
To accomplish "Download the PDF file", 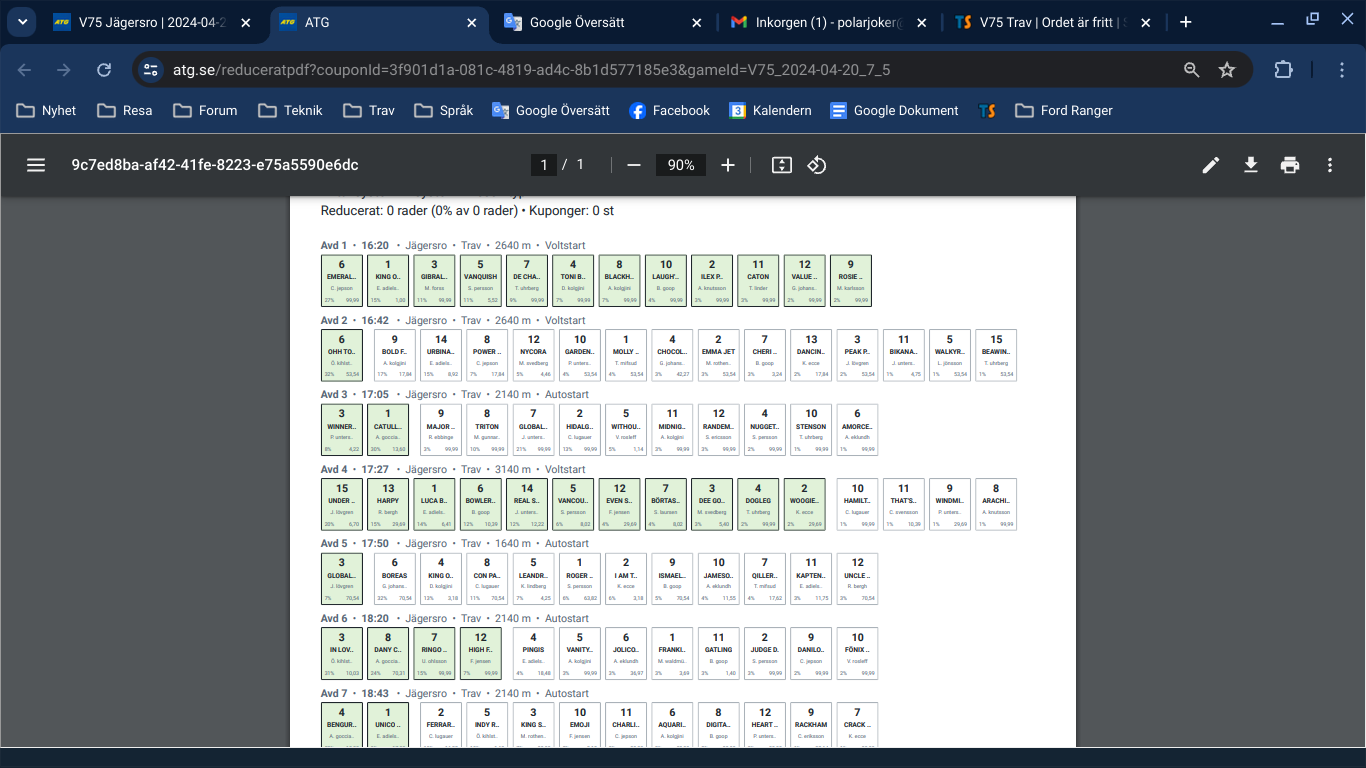I will (1250, 165).
